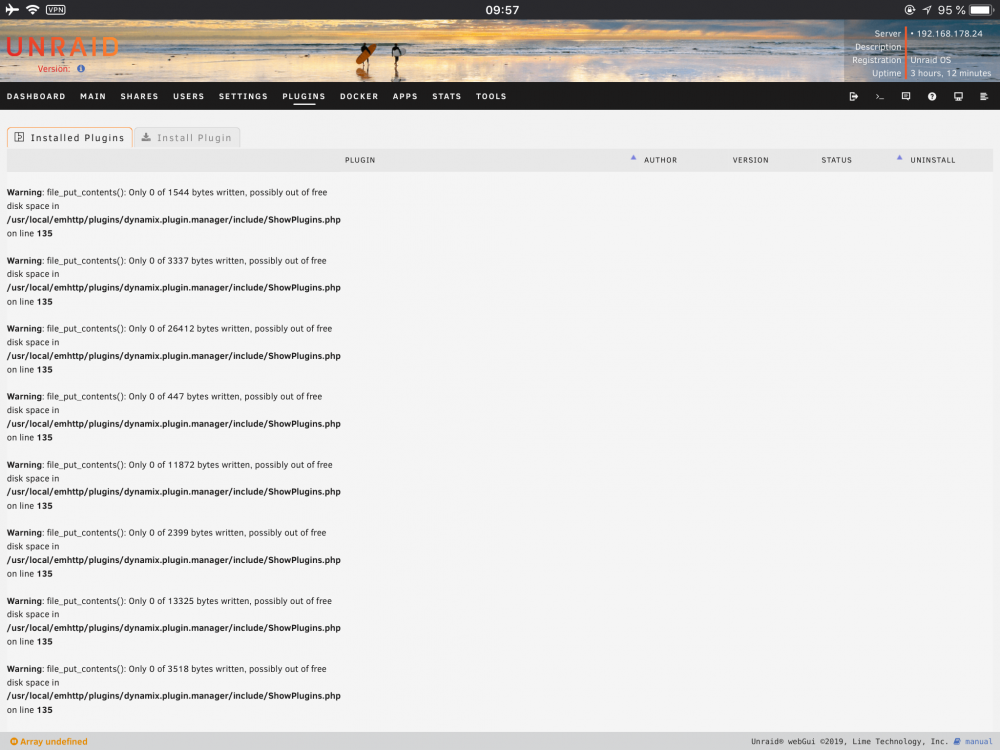This screenshot has width=1000, height=750.
Task: Click the battery indicator at 95 %
Action: pos(982,10)
